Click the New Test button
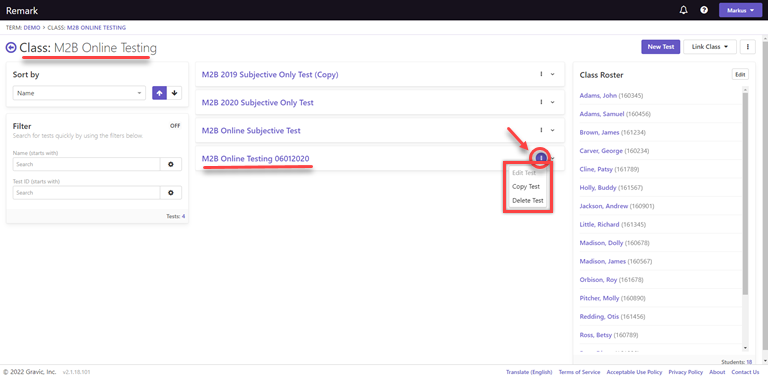This screenshot has height=378, width=768. point(661,47)
